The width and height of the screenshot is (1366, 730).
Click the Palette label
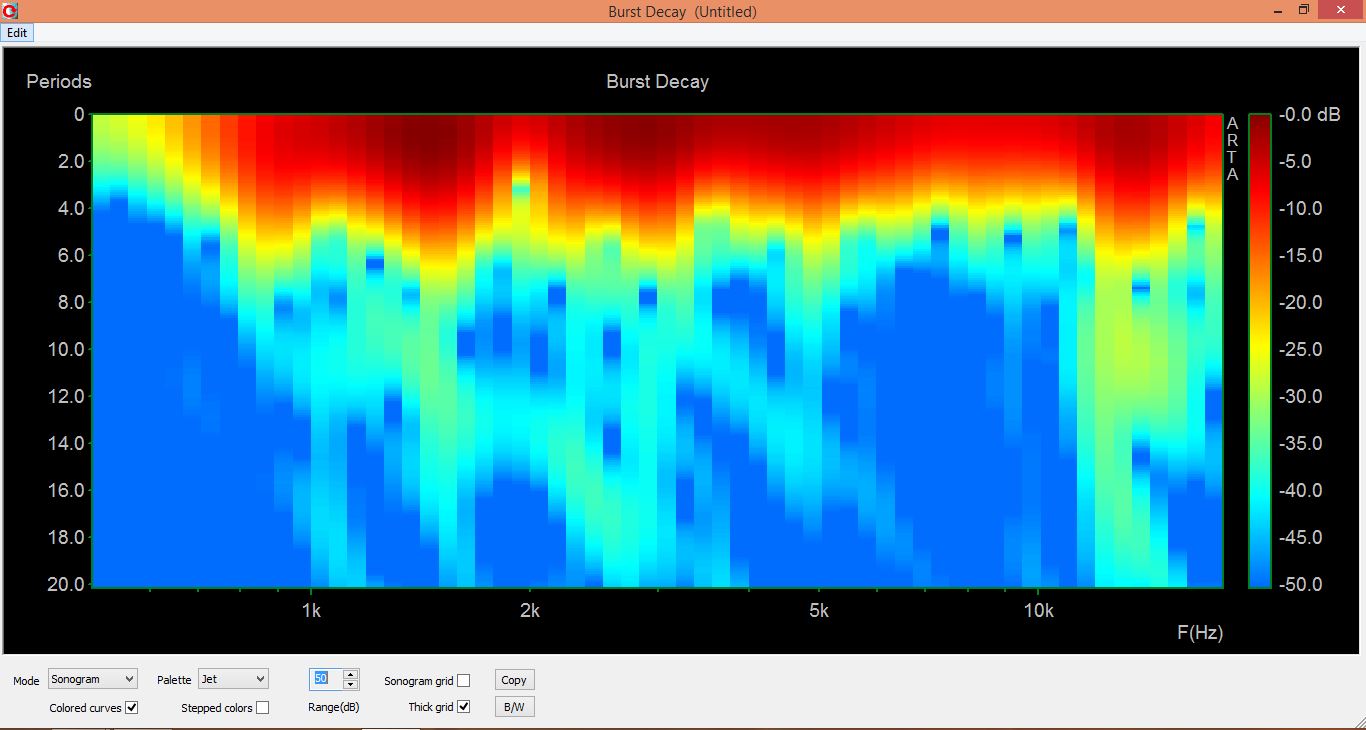[x=174, y=680]
